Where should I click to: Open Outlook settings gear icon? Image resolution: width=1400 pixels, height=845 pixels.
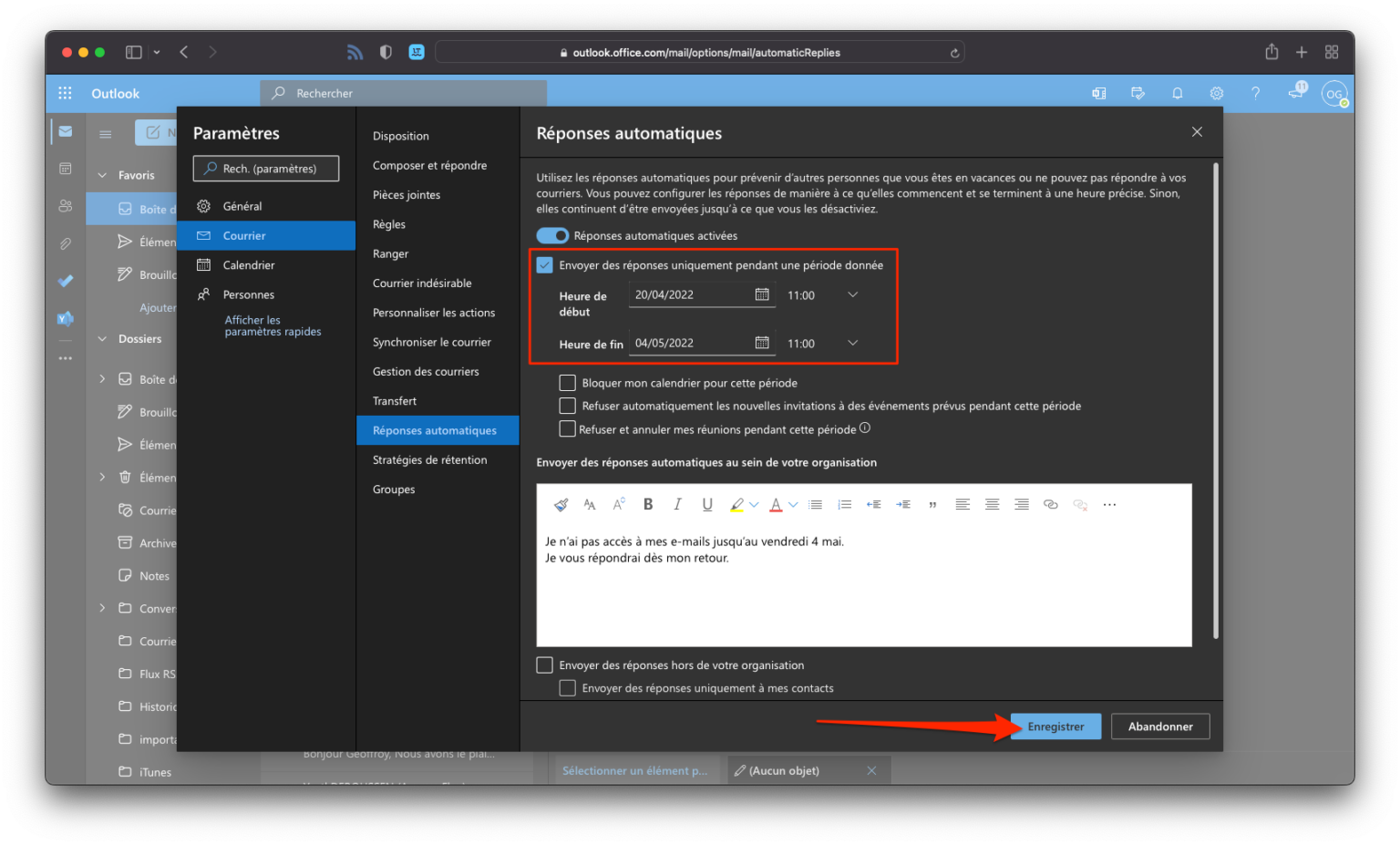pyautogui.click(x=1216, y=93)
